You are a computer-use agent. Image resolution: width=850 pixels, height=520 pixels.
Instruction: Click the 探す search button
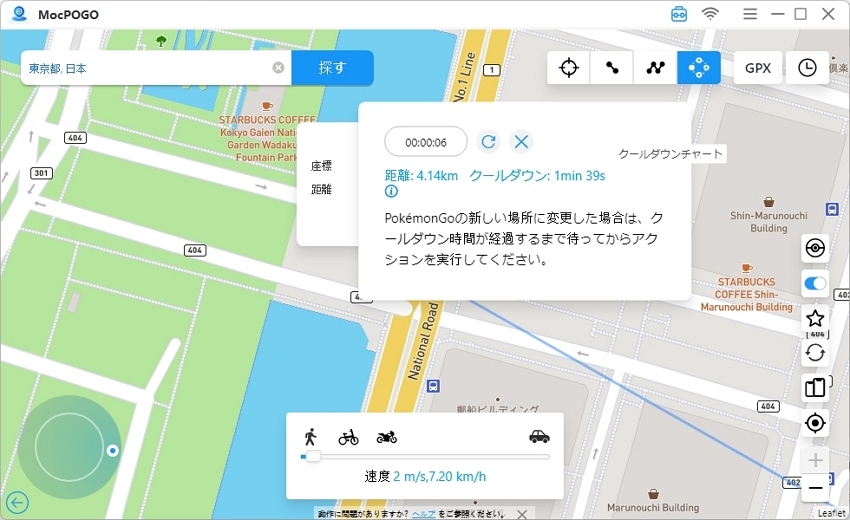coord(332,68)
